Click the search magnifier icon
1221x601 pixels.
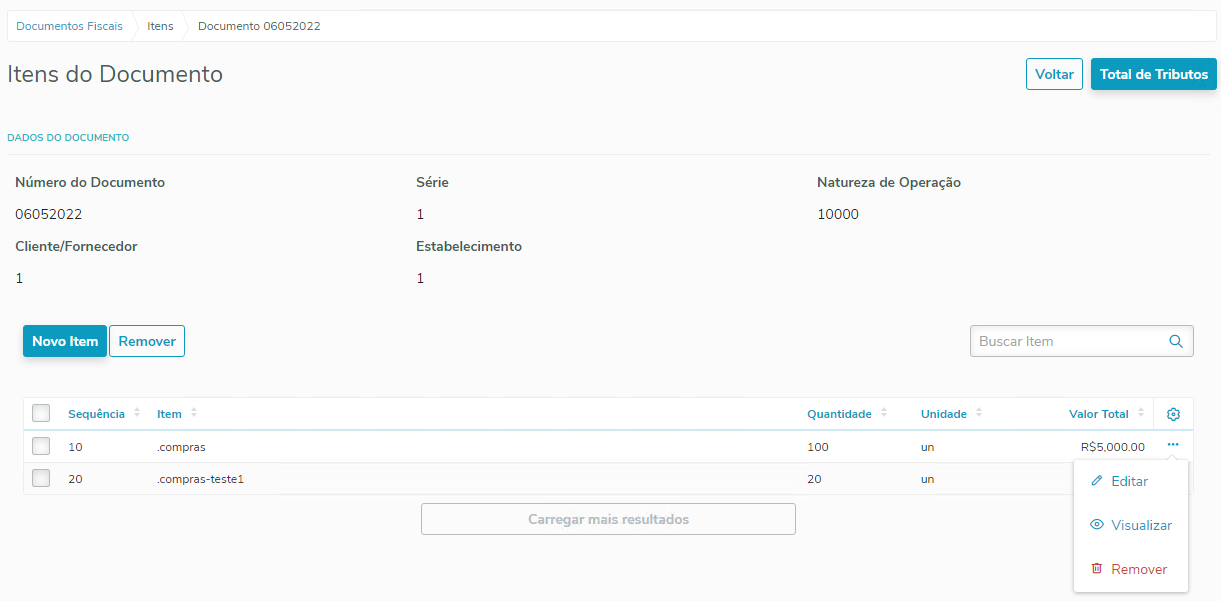click(x=1176, y=341)
